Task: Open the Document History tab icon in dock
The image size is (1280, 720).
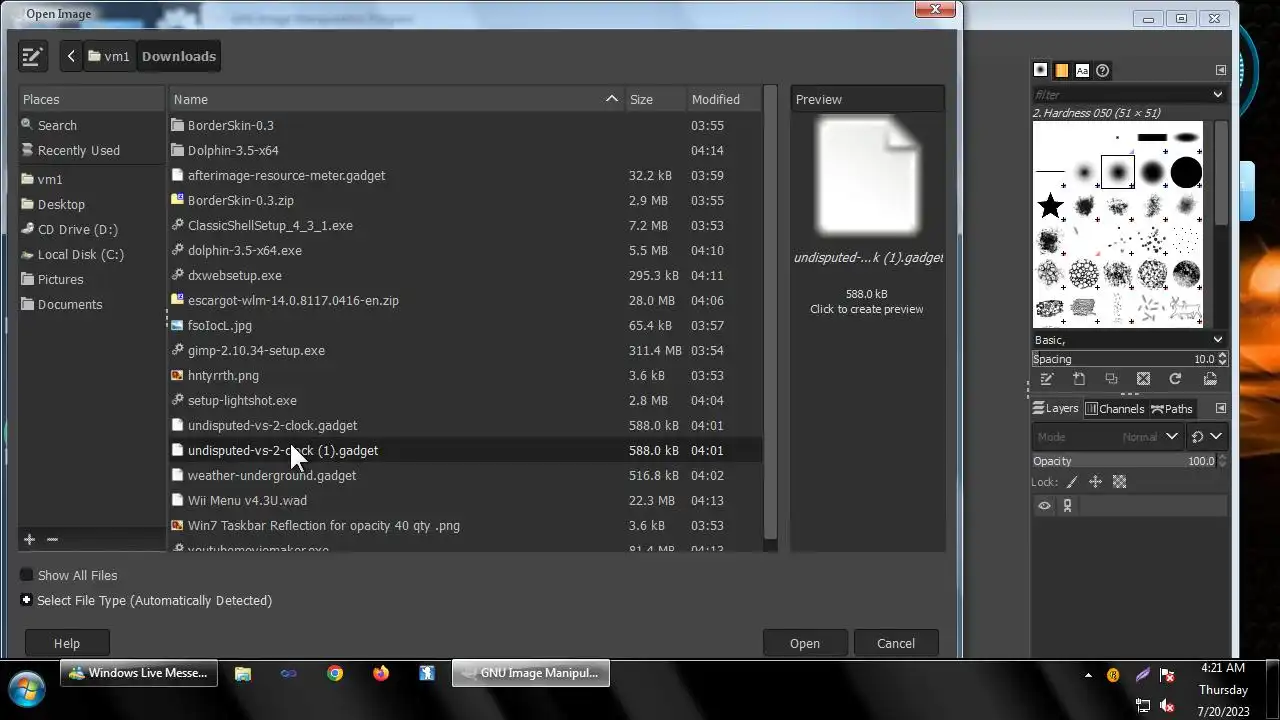Action: coord(1102,70)
